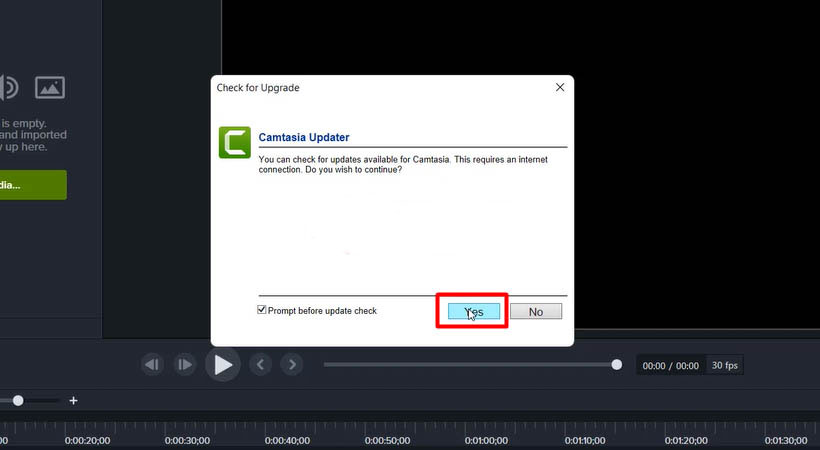Click the 00:00 / 00:00 timecode display

670,366
